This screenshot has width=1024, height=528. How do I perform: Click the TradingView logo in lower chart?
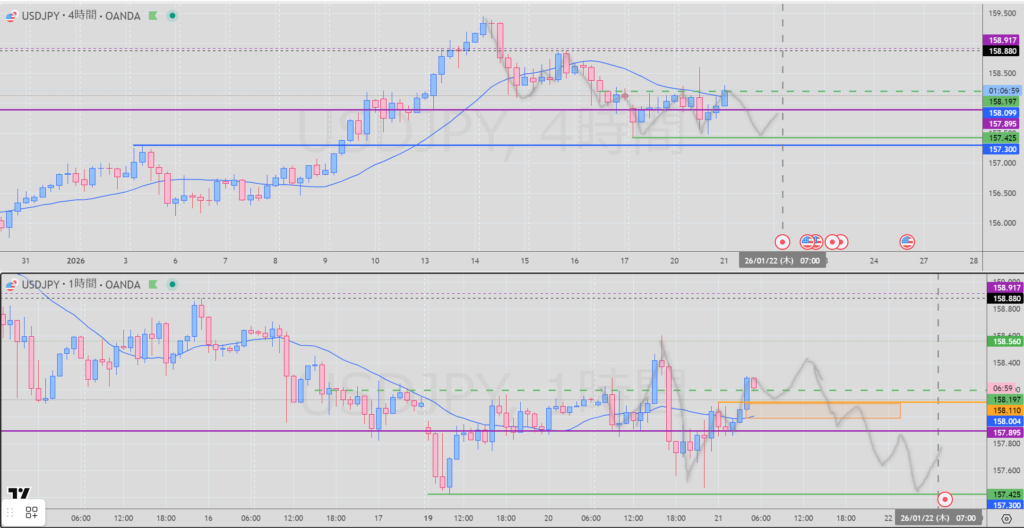[x=18, y=494]
